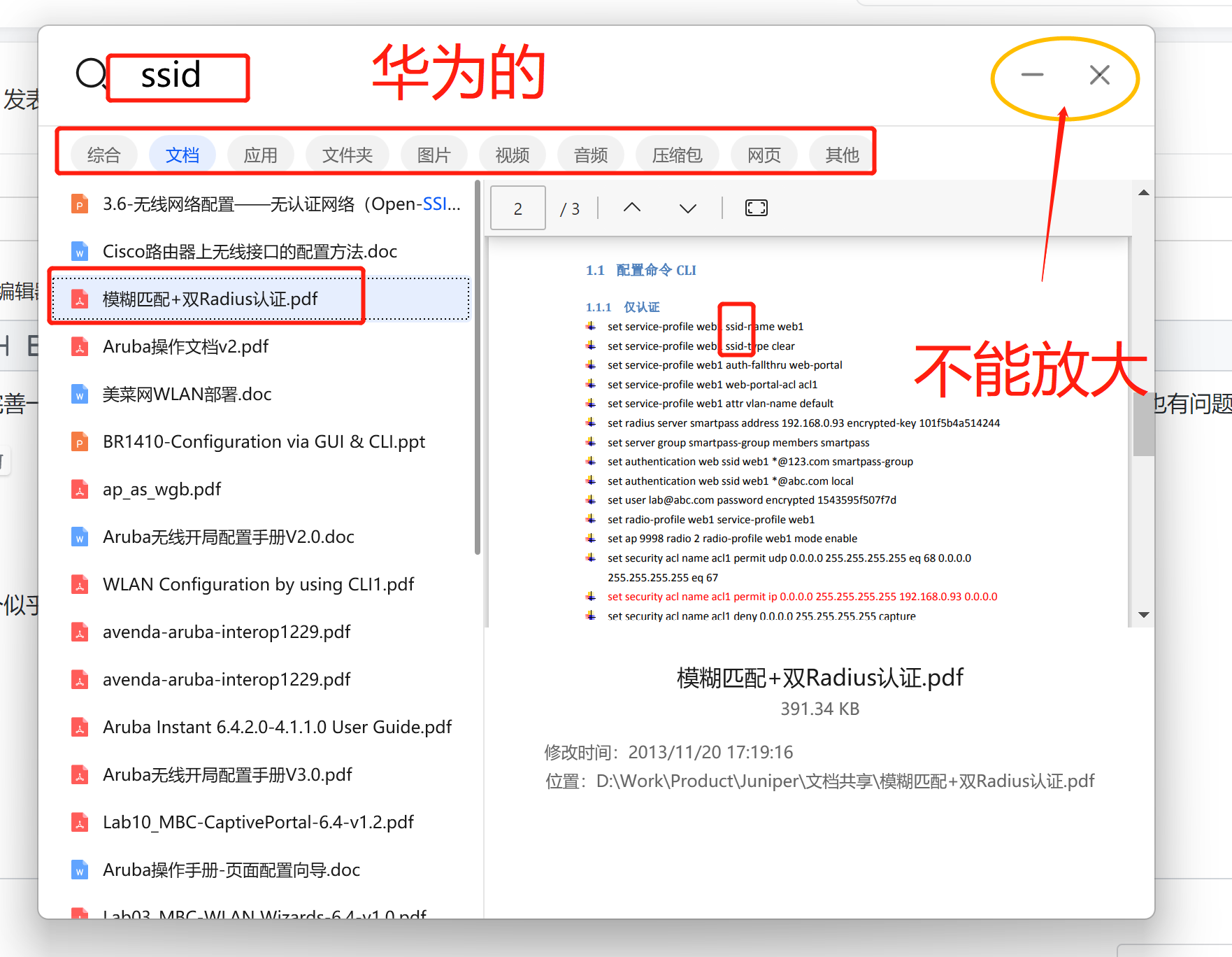Select the result 模糊匹配+双Radius认证.pdf

262,299
